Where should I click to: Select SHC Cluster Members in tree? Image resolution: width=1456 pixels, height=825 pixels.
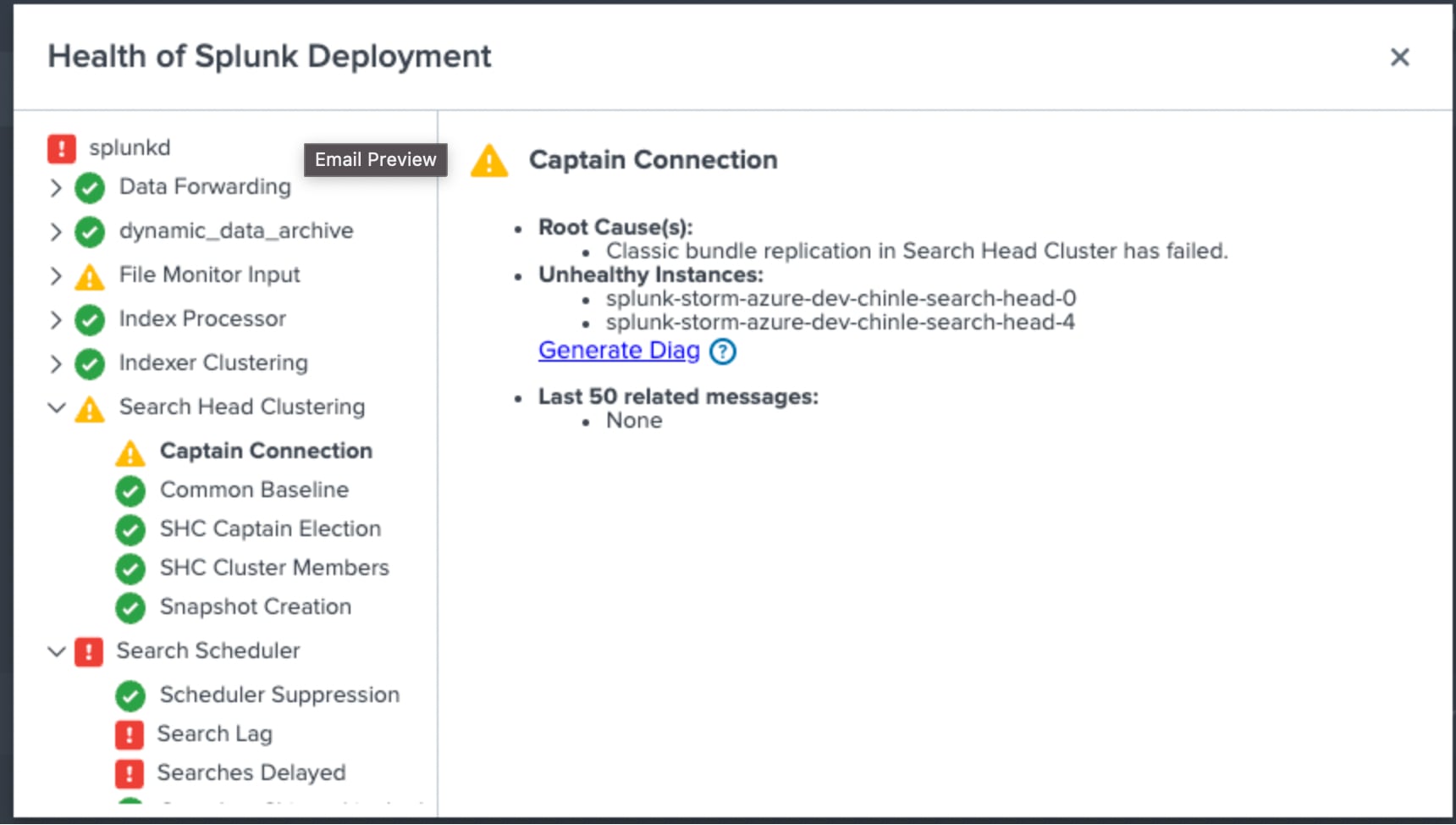[274, 568]
